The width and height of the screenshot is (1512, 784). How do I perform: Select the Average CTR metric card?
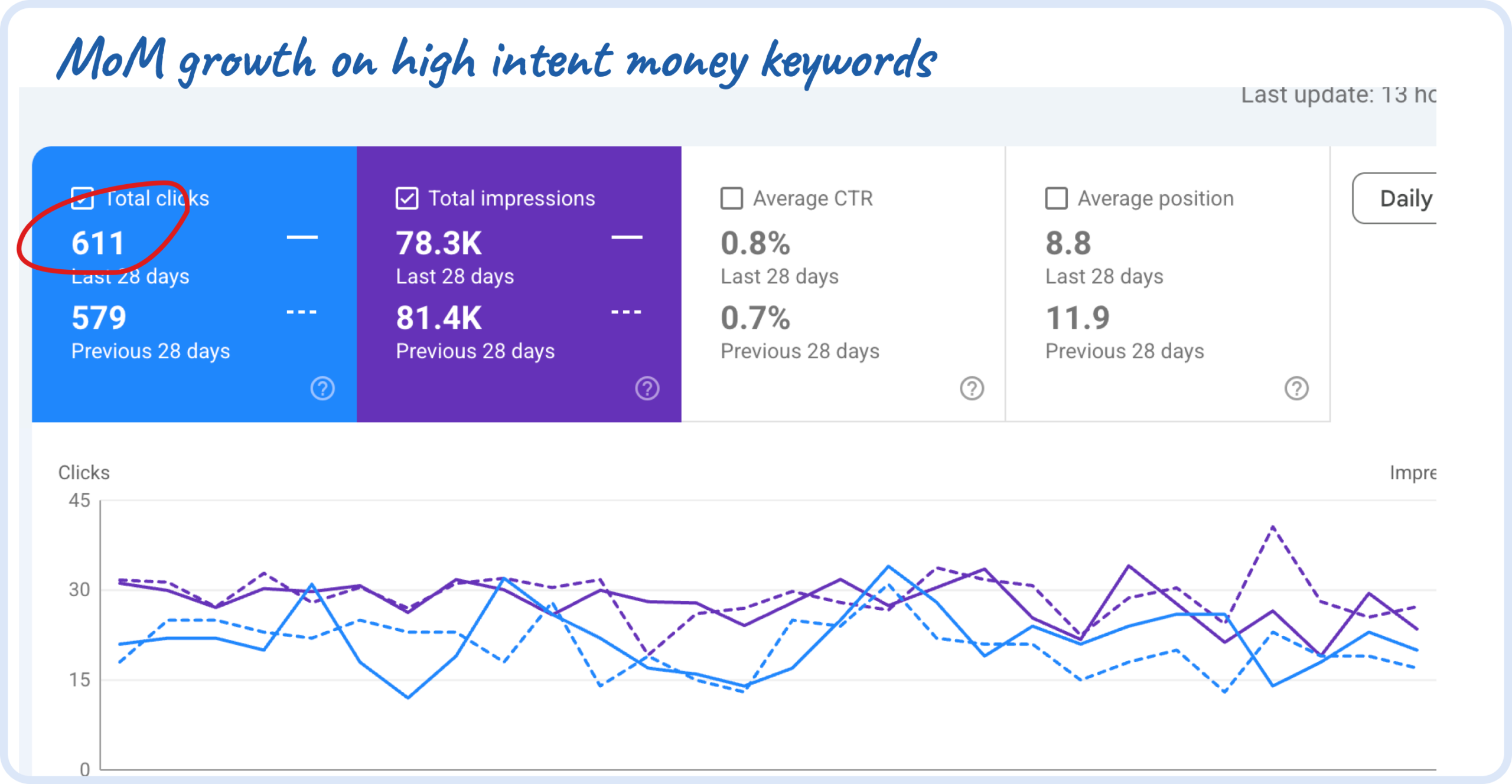(x=843, y=284)
